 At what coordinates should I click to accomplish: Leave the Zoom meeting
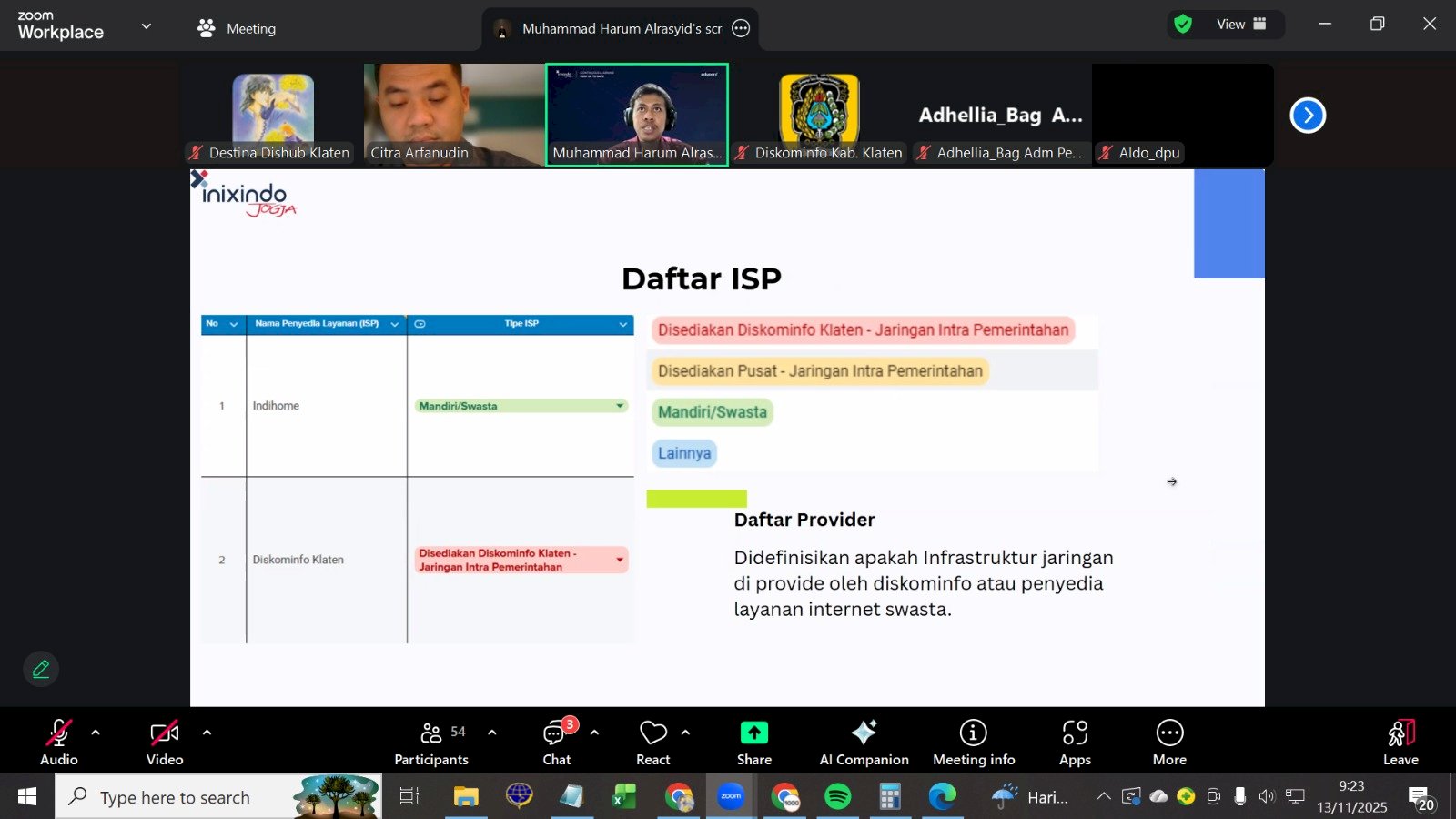1400,740
